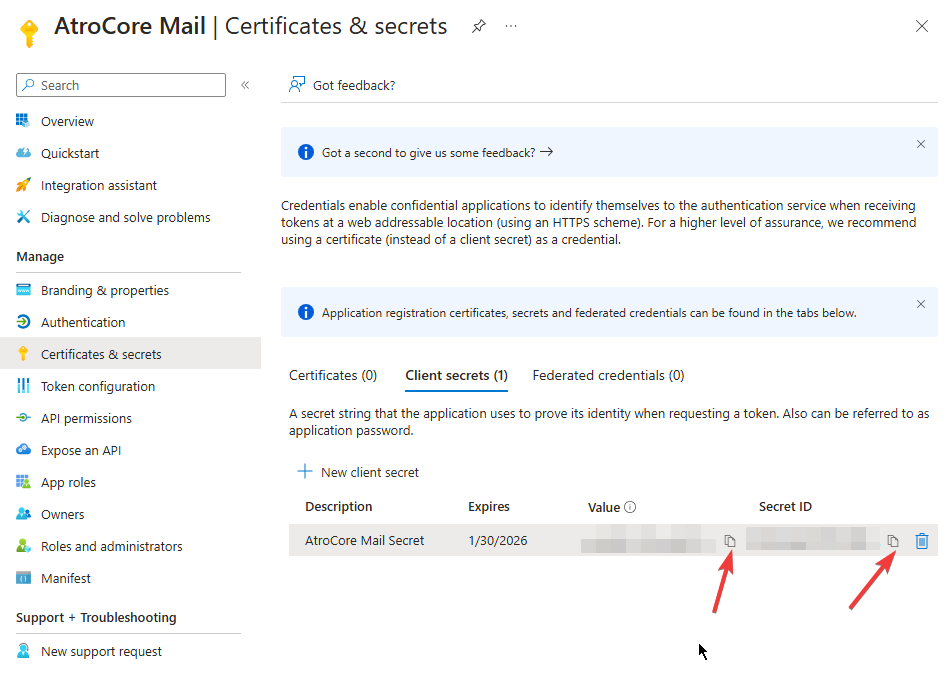948x696 pixels.
Task: Copy the client secret Value to clipboard
Action: [x=730, y=541]
